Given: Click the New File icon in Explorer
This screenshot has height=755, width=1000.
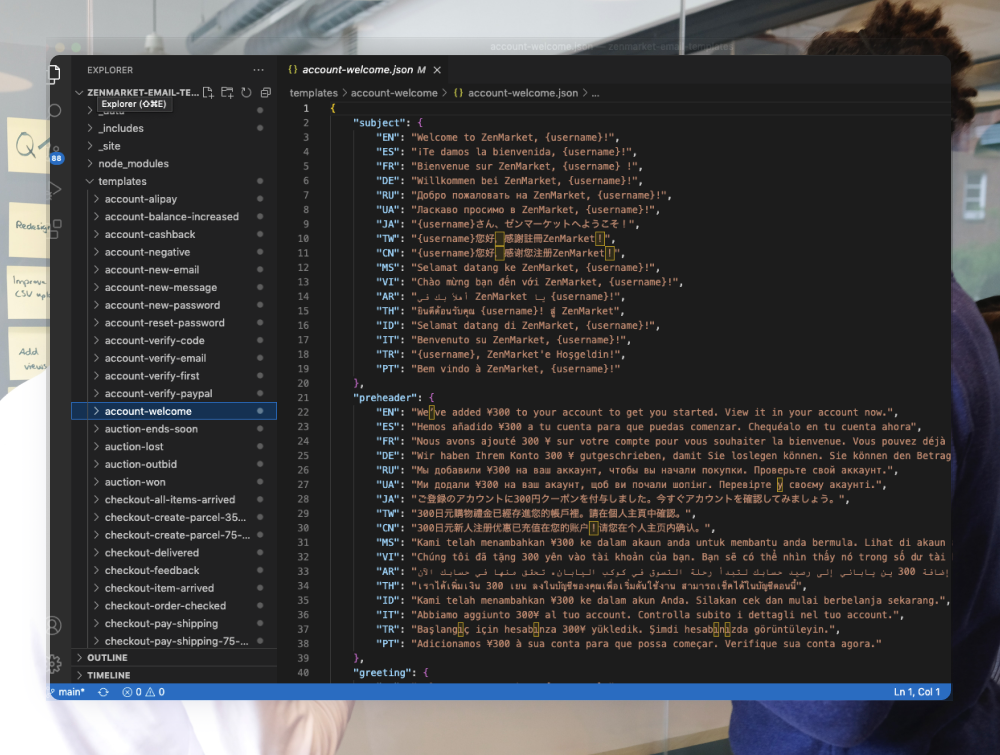Looking at the screenshot, I should pyautogui.click(x=208, y=92).
